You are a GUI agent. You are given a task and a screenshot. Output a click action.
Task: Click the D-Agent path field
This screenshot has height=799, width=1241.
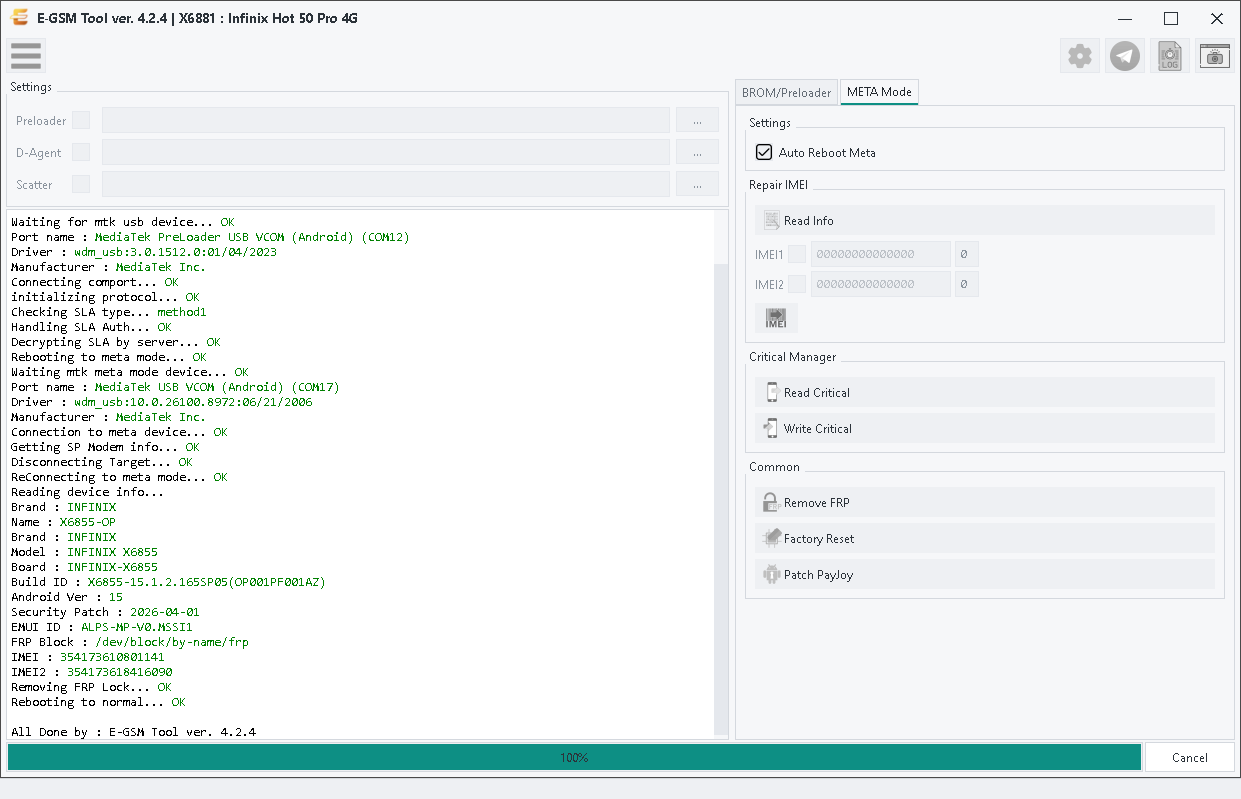click(386, 152)
